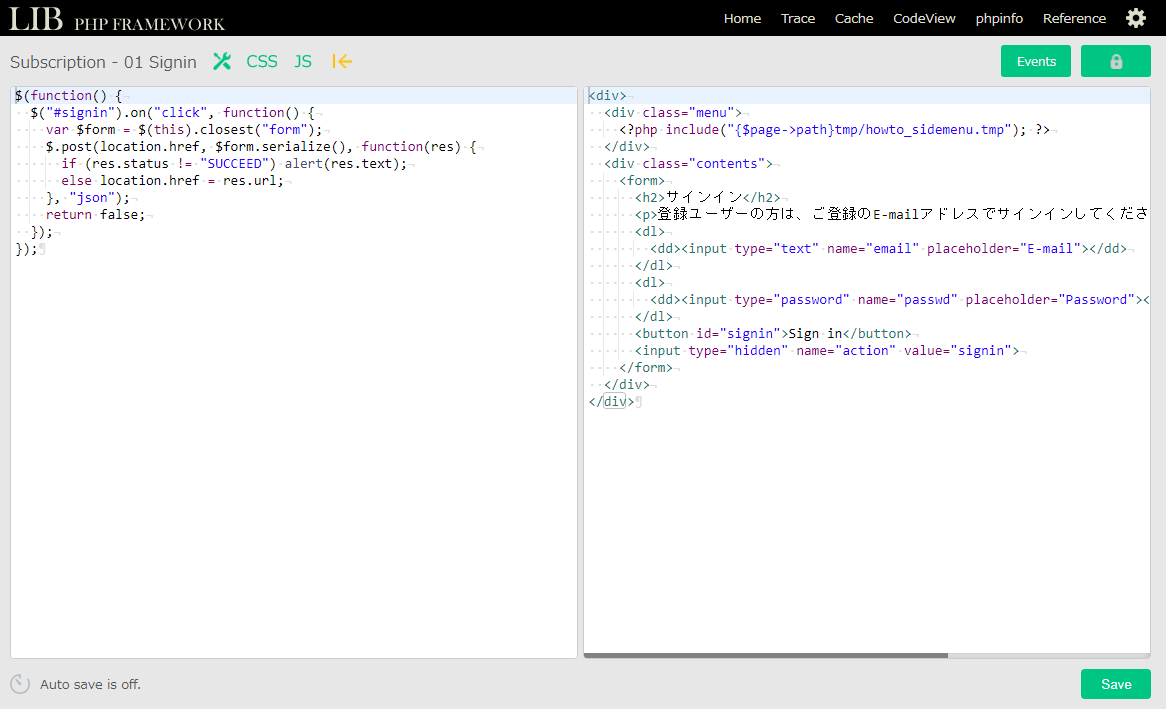Open settings via the gear icon

pyautogui.click(x=1136, y=18)
